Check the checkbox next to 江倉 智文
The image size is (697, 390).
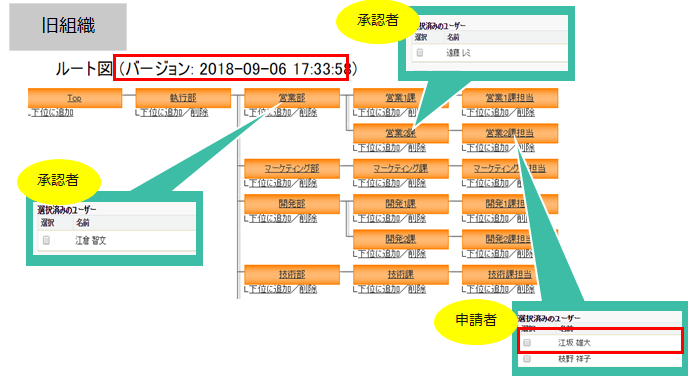[46, 241]
